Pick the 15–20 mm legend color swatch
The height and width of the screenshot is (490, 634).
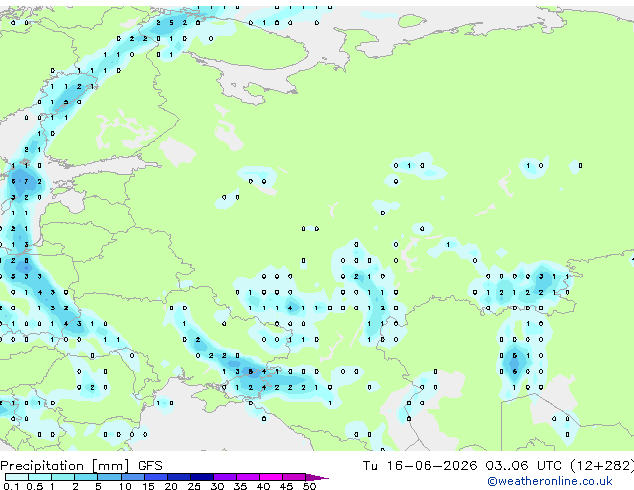(156, 477)
